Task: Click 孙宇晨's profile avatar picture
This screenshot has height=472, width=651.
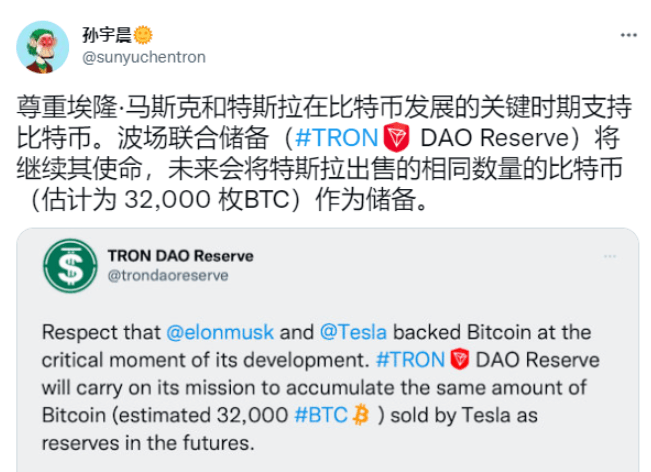Action: point(43,46)
